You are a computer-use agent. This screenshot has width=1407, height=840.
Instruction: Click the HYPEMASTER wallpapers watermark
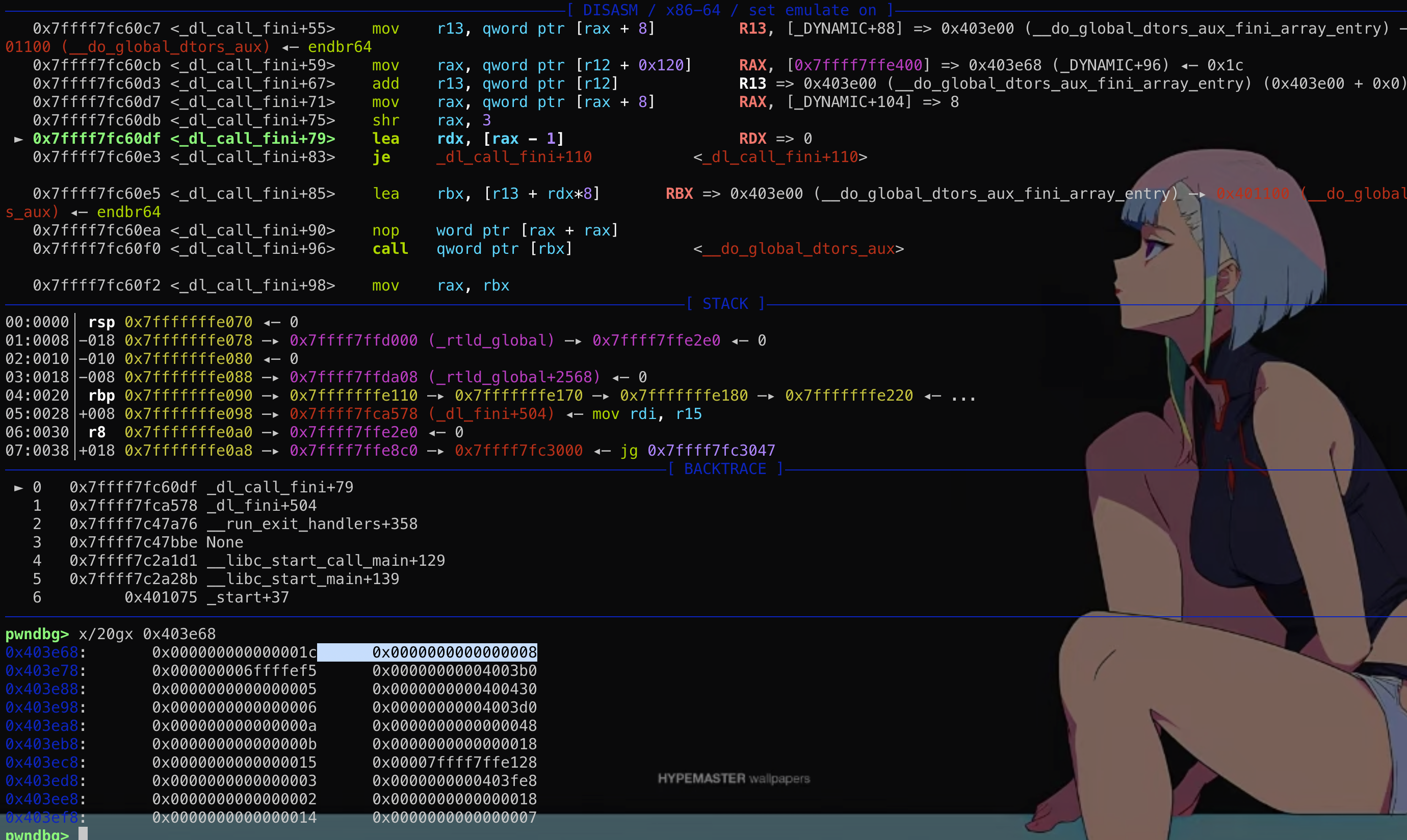pyautogui.click(x=734, y=779)
